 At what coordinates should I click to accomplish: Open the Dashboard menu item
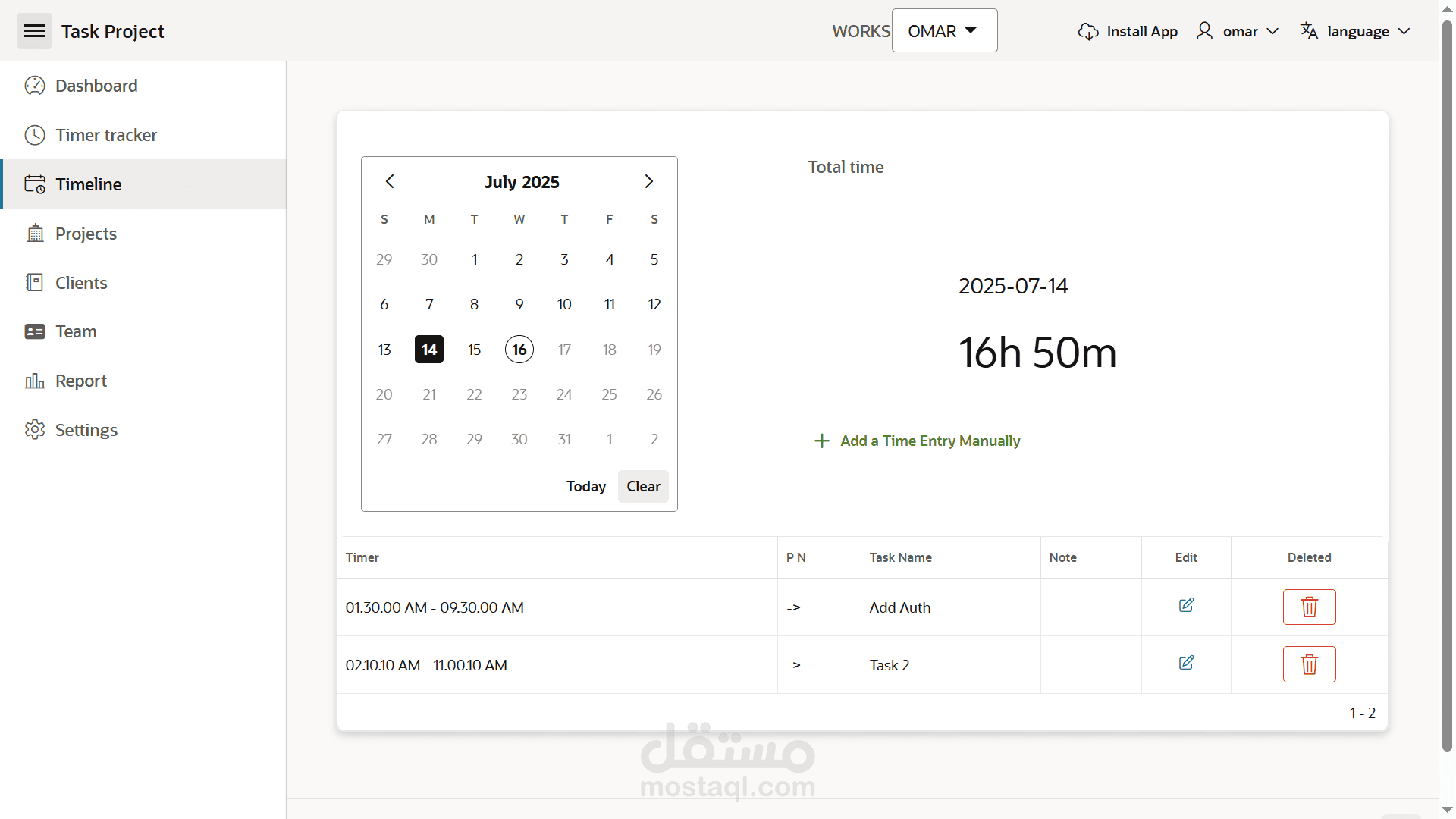point(143,86)
